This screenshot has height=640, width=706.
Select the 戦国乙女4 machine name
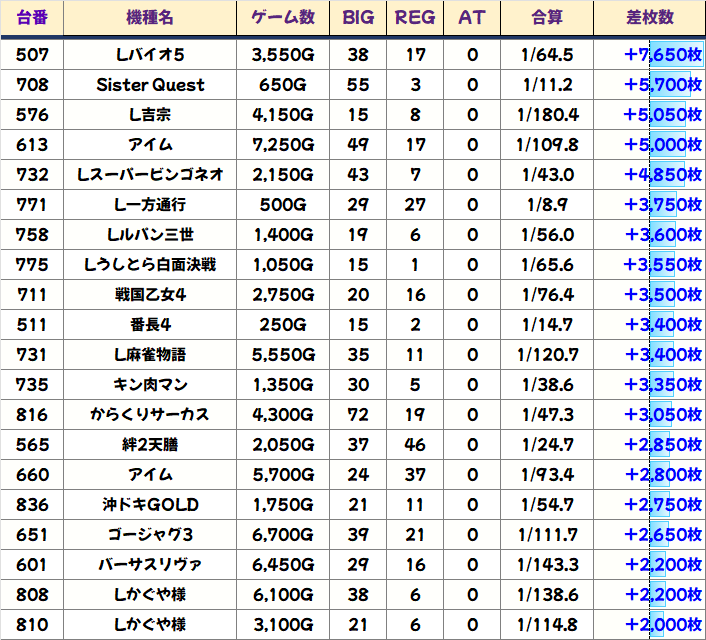pos(150,295)
